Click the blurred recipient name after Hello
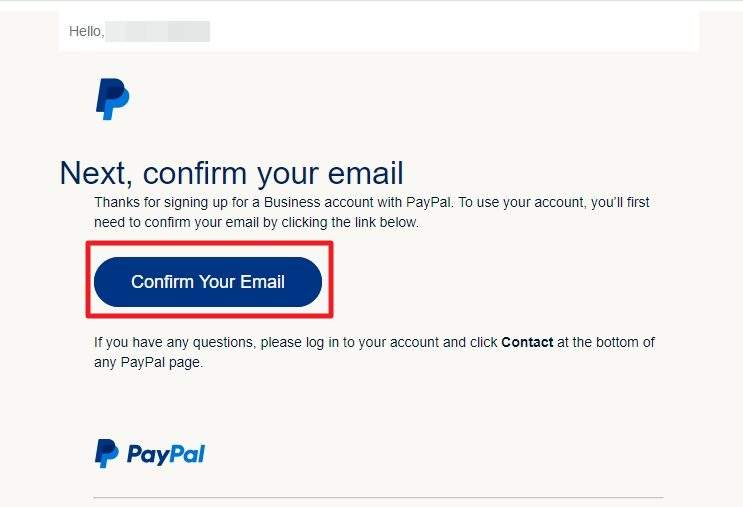The height and width of the screenshot is (507, 743). pos(157,31)
